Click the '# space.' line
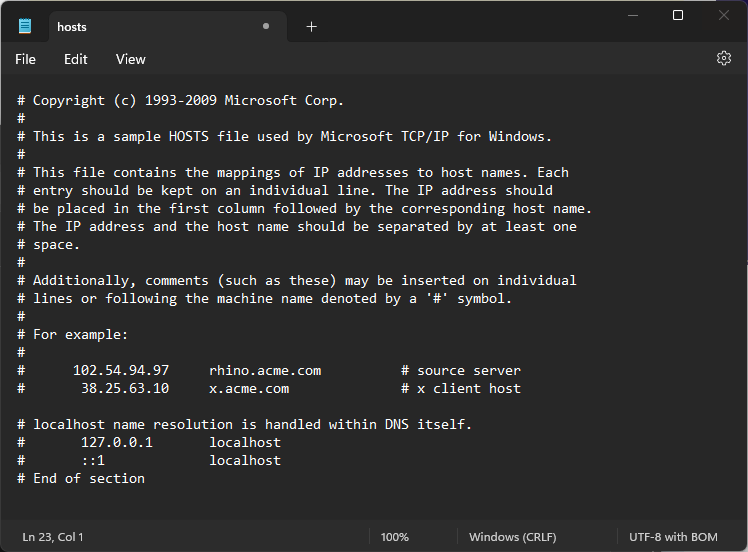Screen dimensions: 748x552 click(x=48, y=245)
